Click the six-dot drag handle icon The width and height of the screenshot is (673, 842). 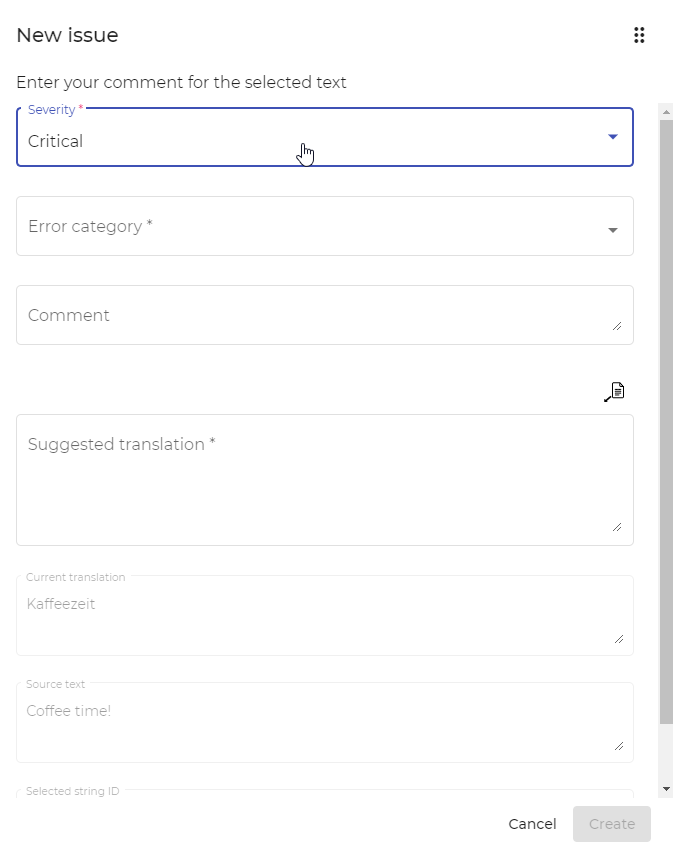click(x=639, y=35)
